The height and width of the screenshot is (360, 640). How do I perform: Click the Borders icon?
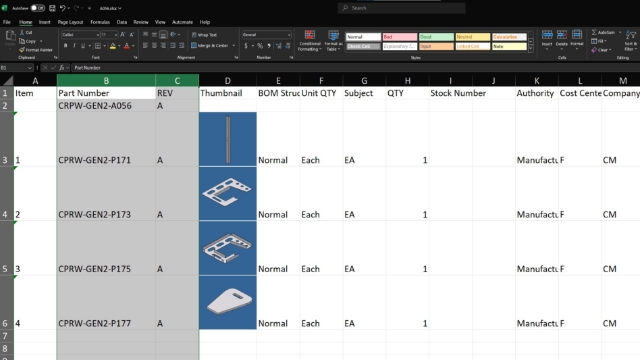point(98,46)
